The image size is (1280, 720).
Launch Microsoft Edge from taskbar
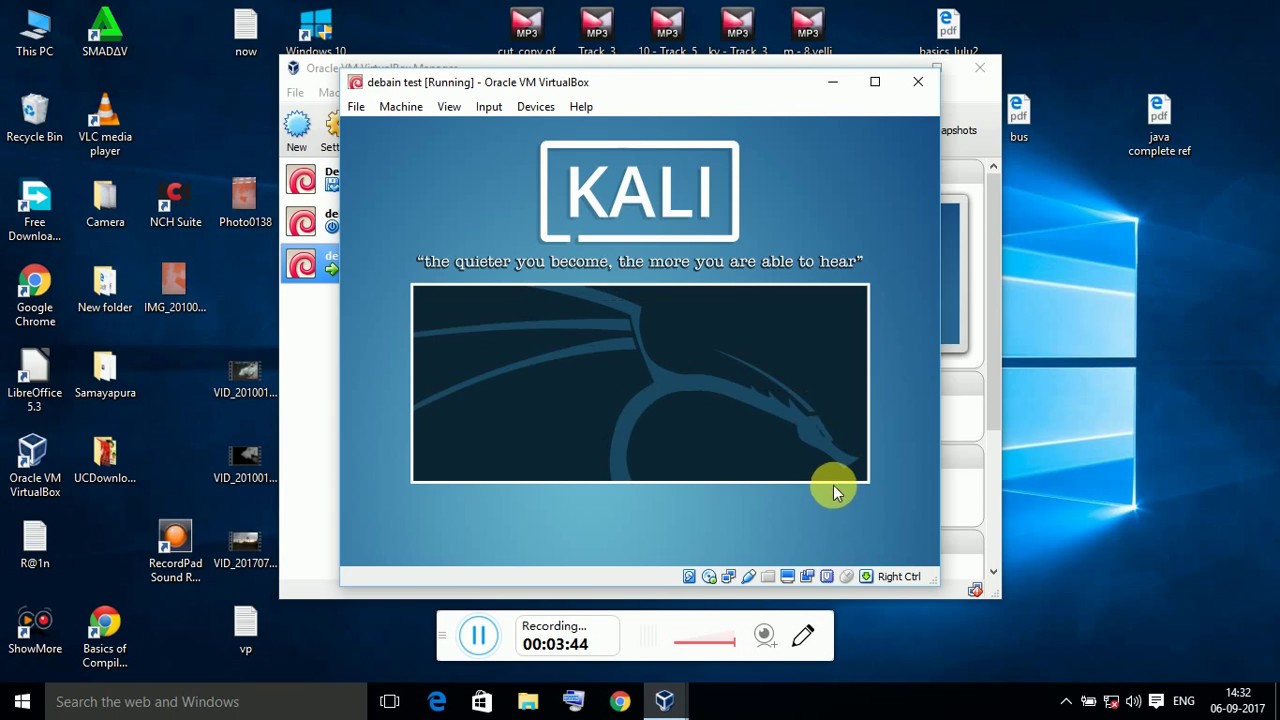(x=437, y=702)
